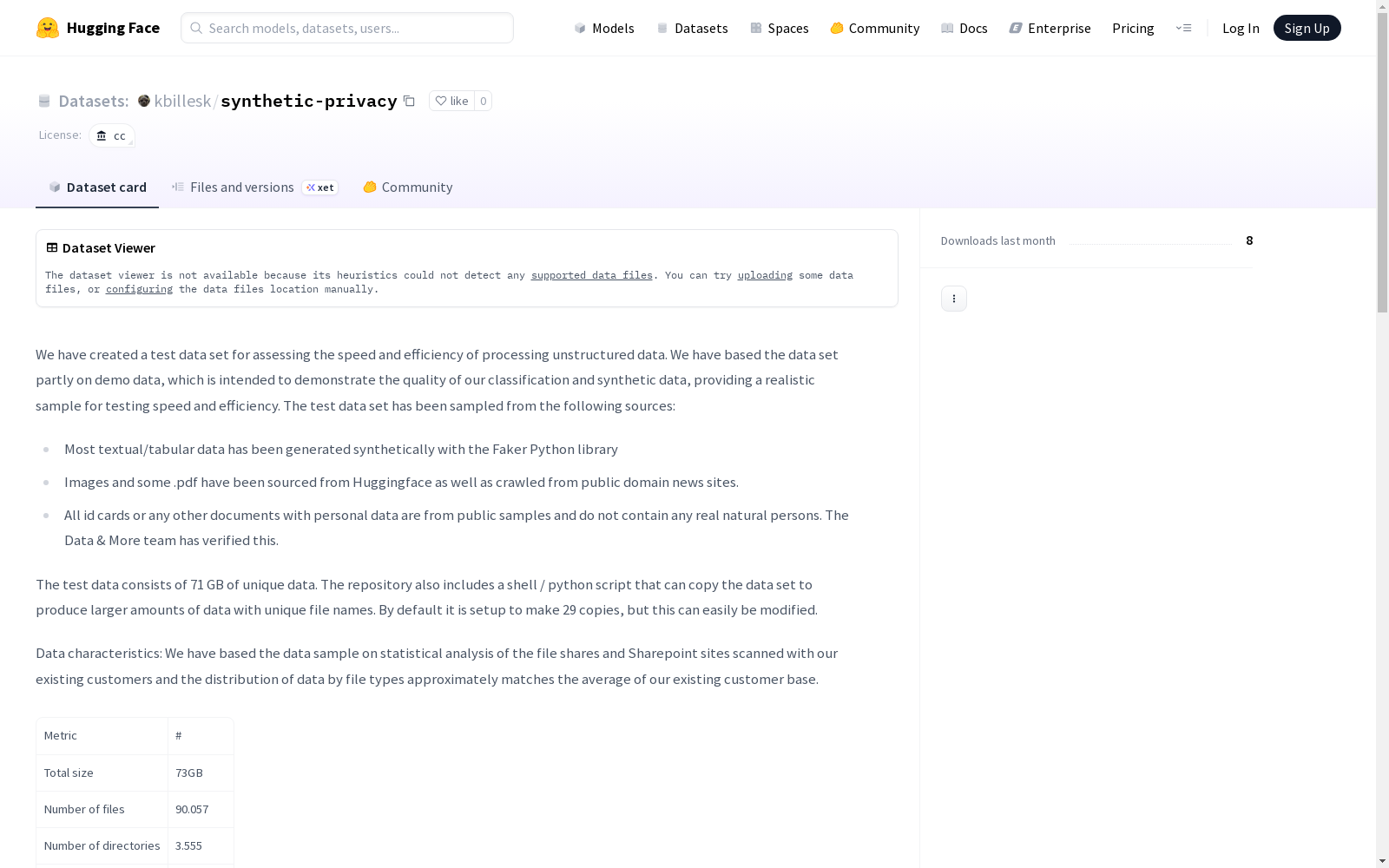Visit the Enterprise page link

1050,28
